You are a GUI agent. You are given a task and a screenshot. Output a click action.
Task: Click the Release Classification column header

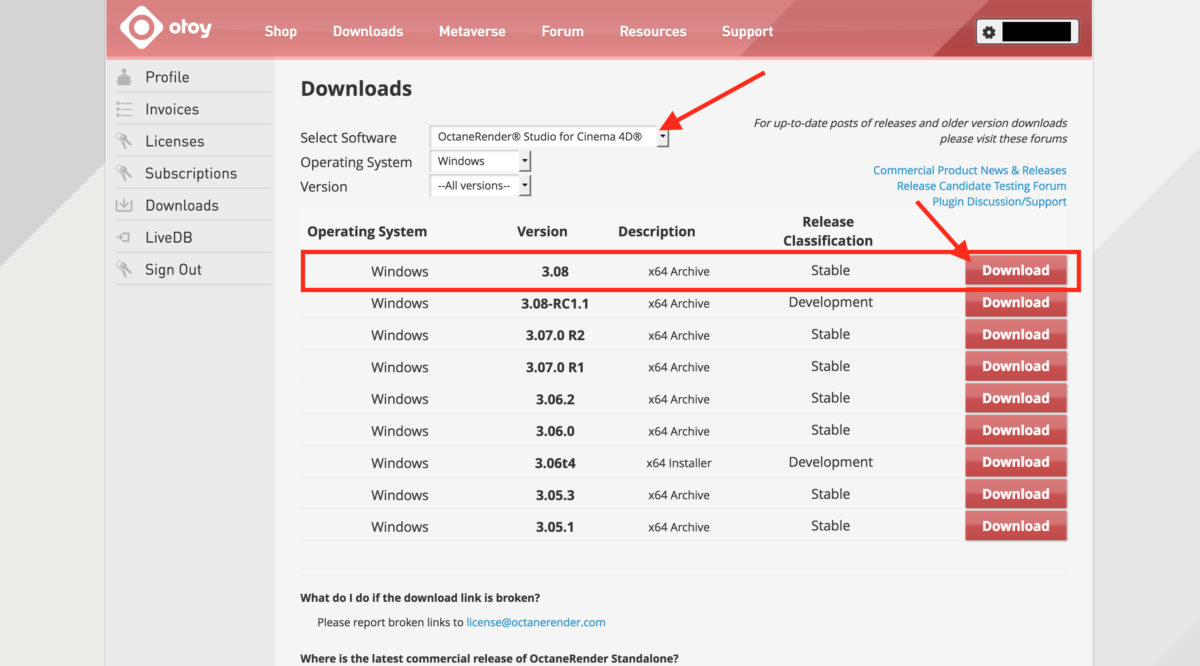pos(828,231)
